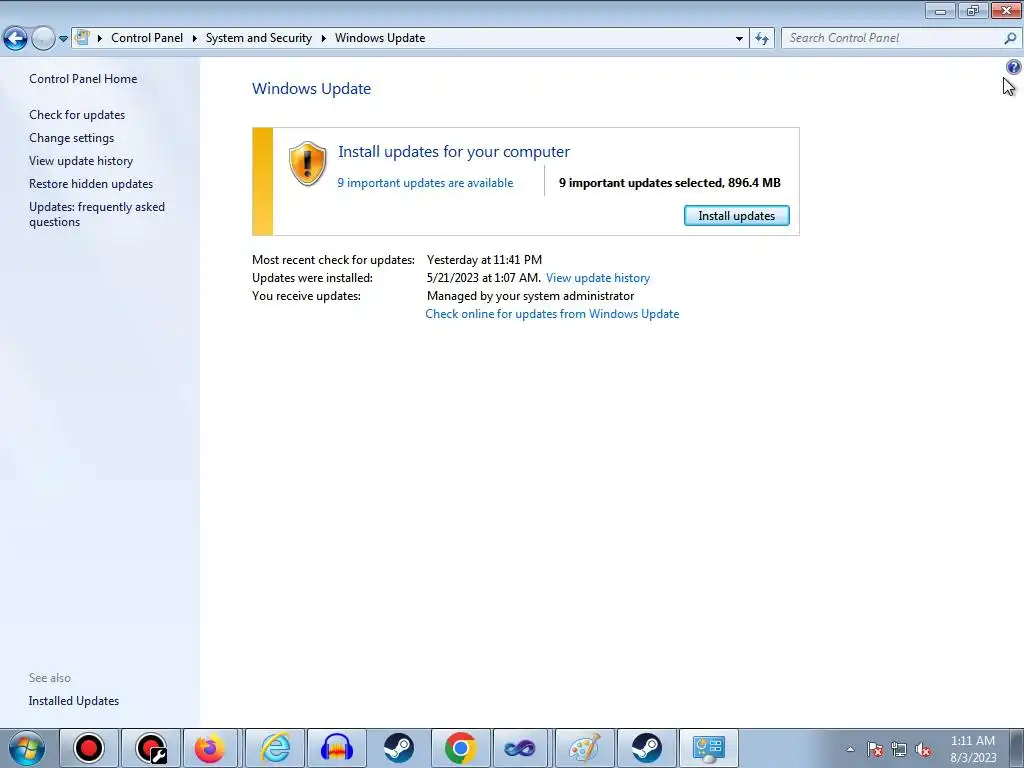This screenshot has width=1024, height=768.
Task: Open View update history in the sidebar
Action: click(81, 161)
